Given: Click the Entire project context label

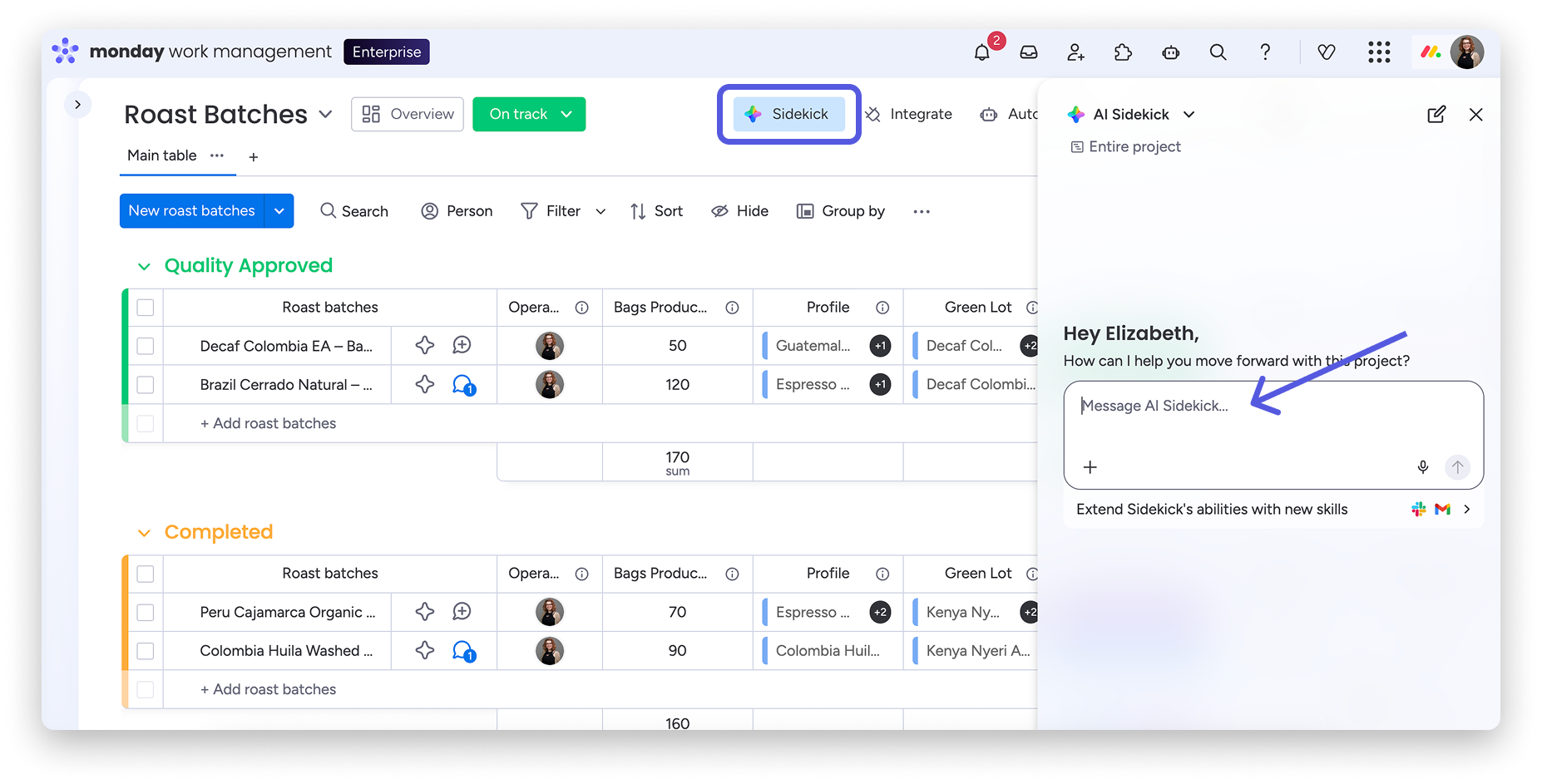Looking at the screenshot, I should (1126, 147).
